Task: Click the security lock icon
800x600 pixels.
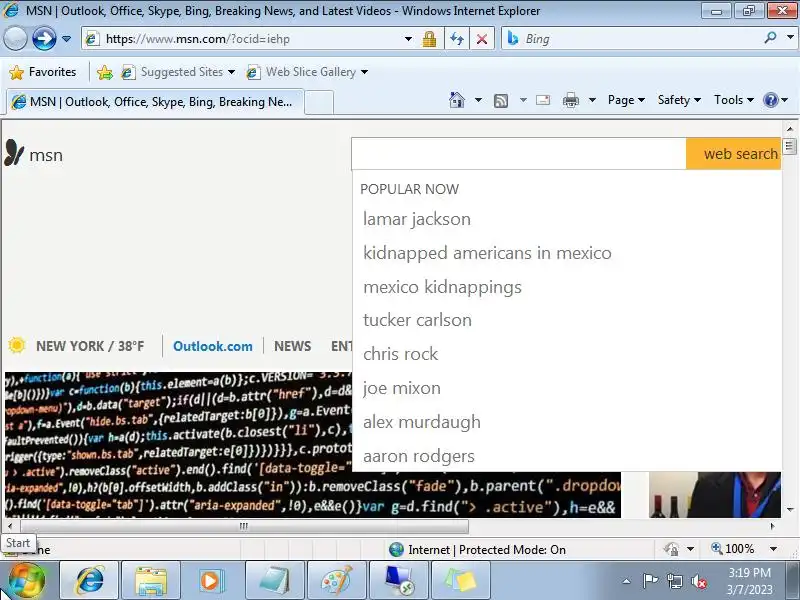Action: pos(429,39)
